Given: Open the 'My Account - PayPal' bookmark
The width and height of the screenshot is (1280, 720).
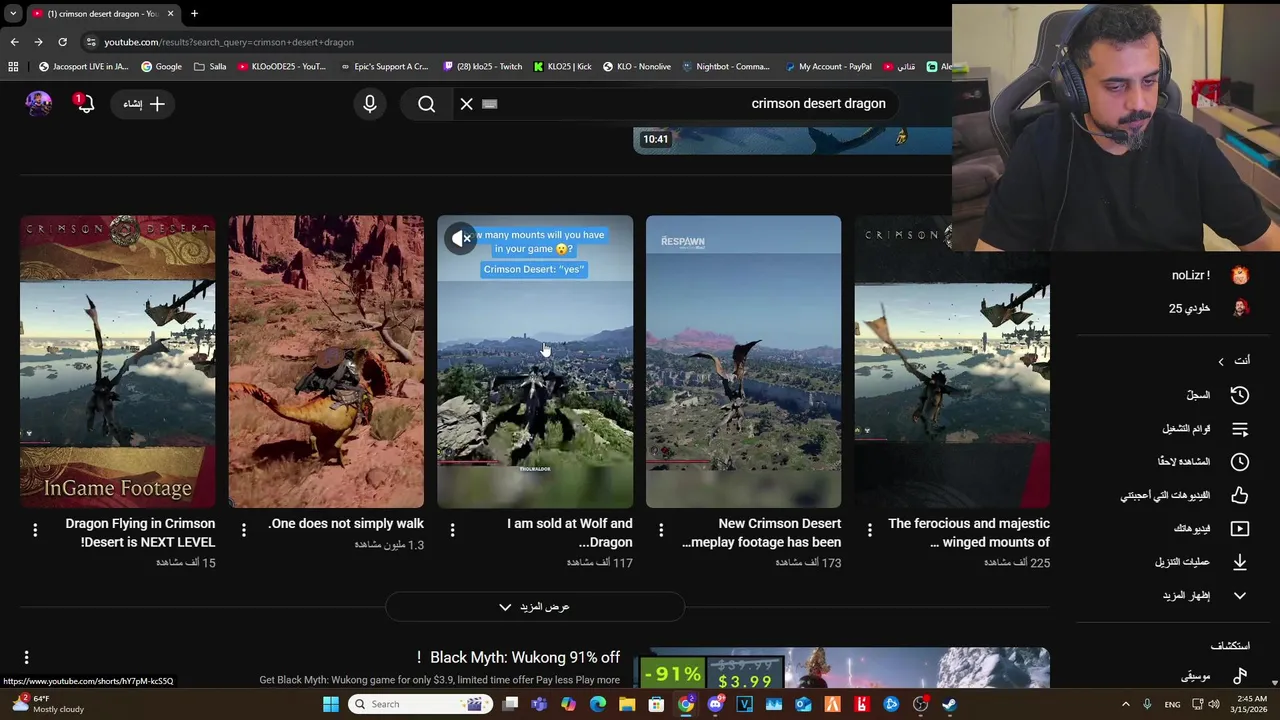Looking at the screenshot, I should (x=829, y=67).
